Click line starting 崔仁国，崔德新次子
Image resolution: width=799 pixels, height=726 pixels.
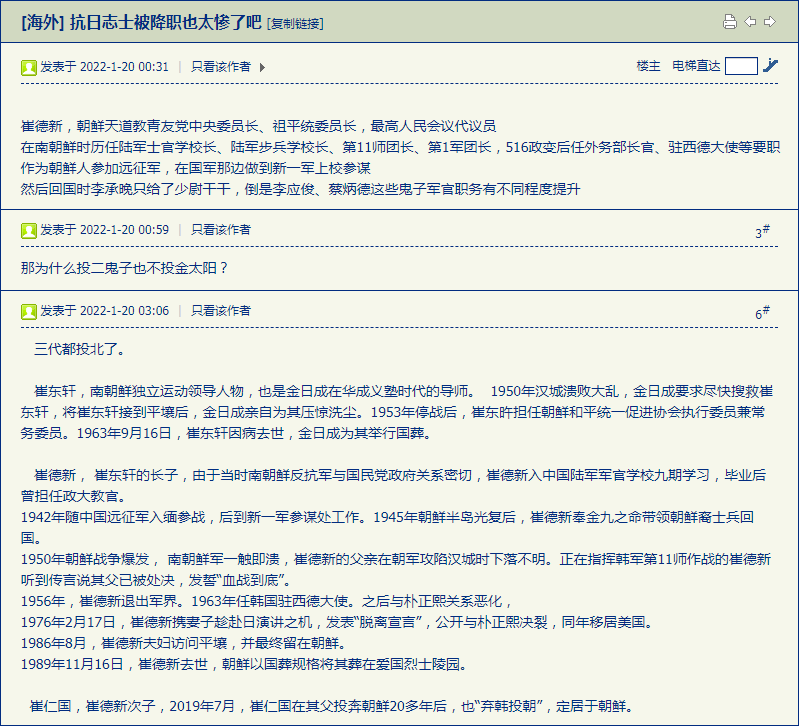[332, 706]
